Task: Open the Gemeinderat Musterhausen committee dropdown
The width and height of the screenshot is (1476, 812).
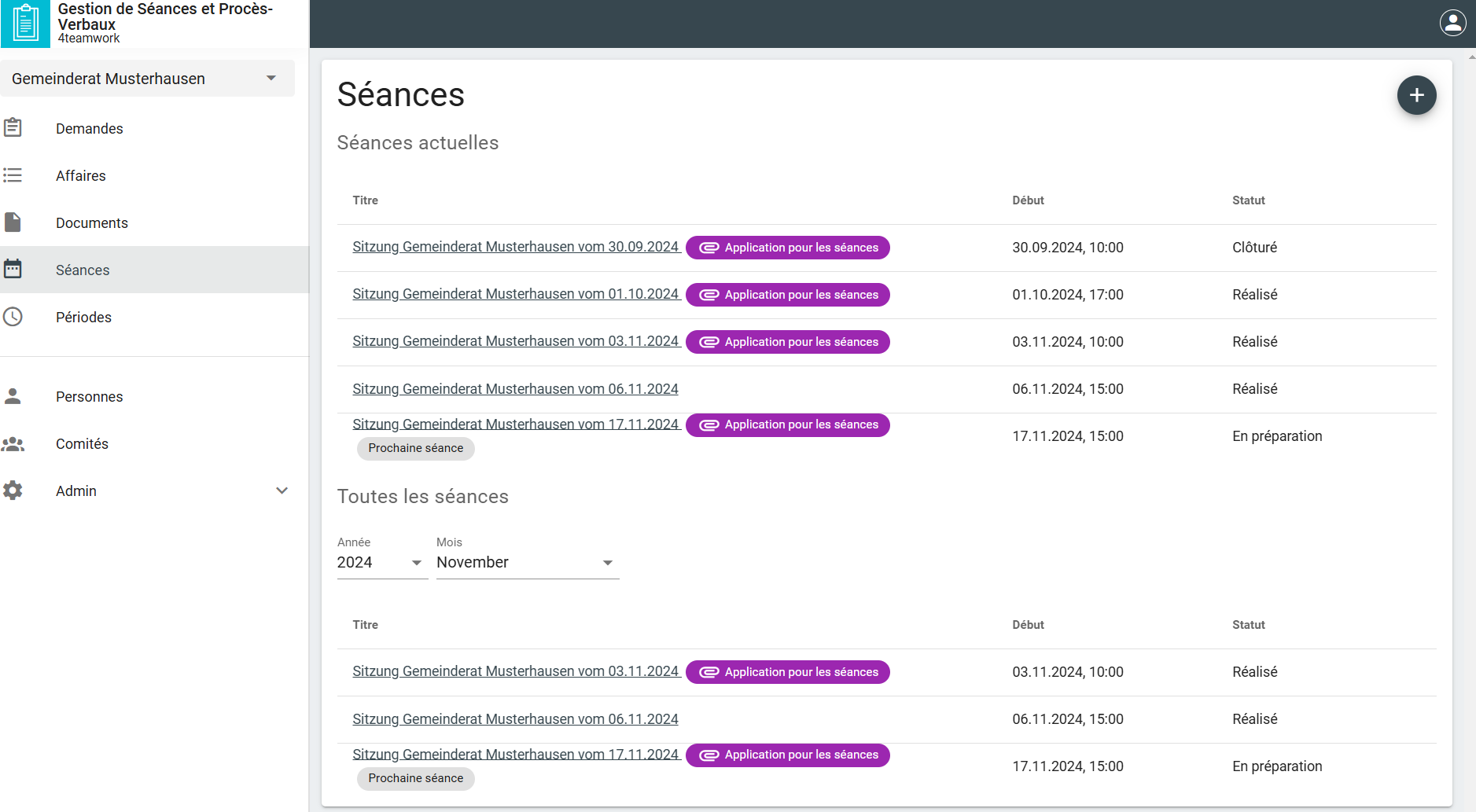Action: (147, 79)
